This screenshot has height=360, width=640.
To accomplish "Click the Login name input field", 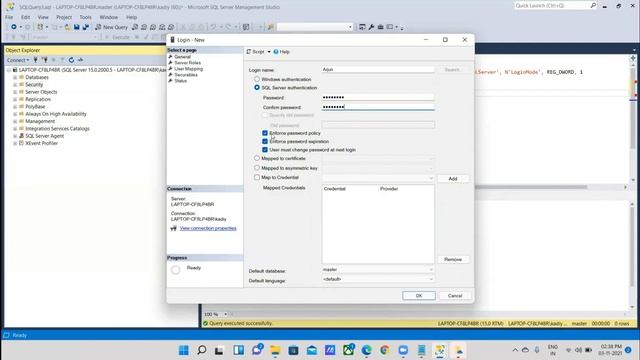I will (378, 69).
